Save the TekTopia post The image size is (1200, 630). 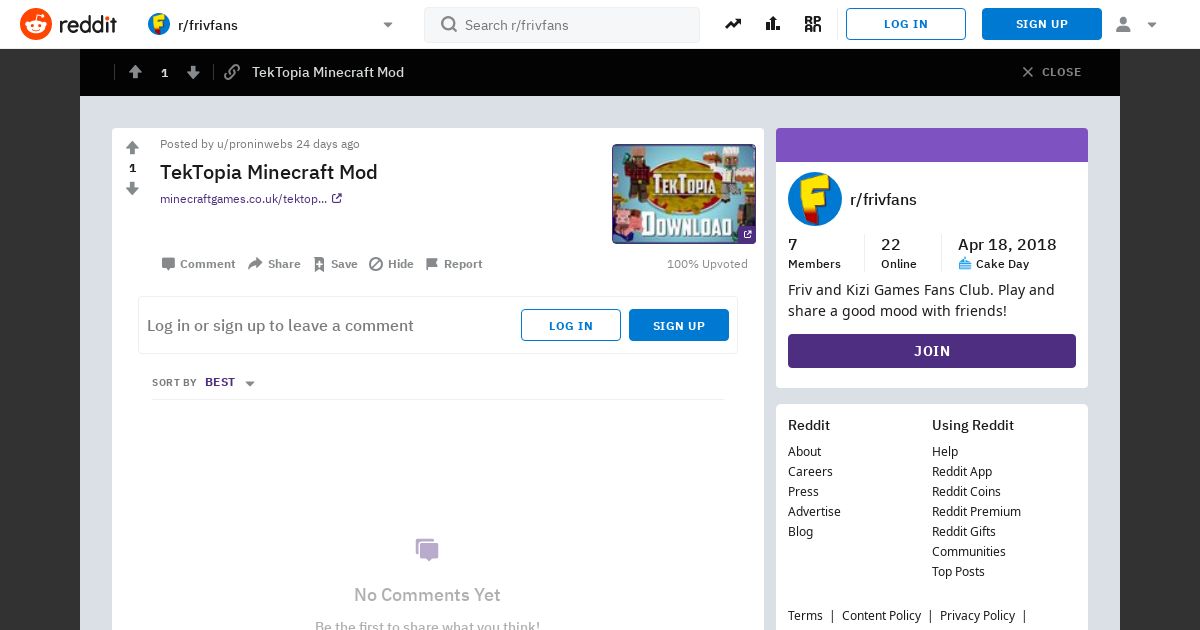(x=335, y=264)
